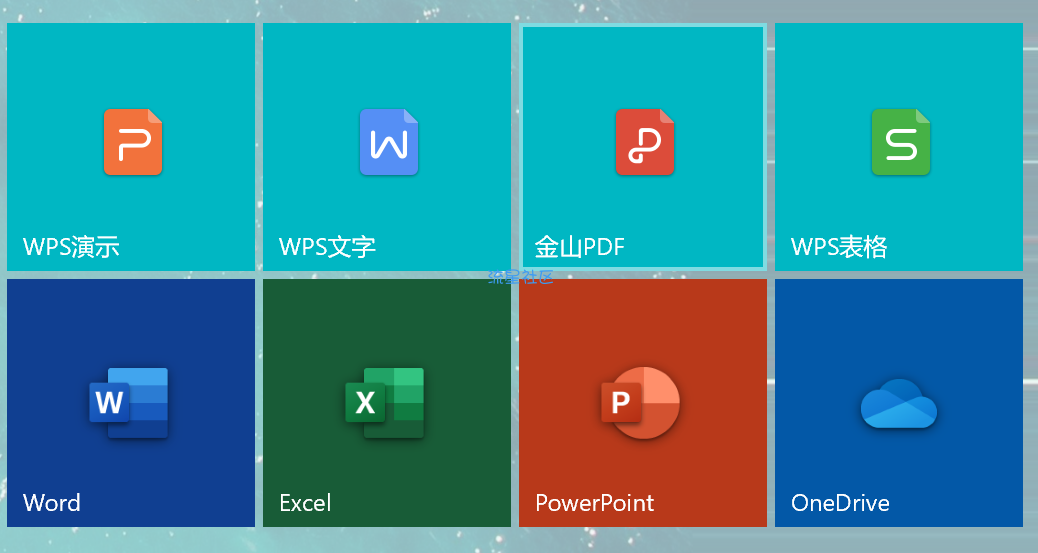Click the OneDrive tile label

tap(841, 503)
